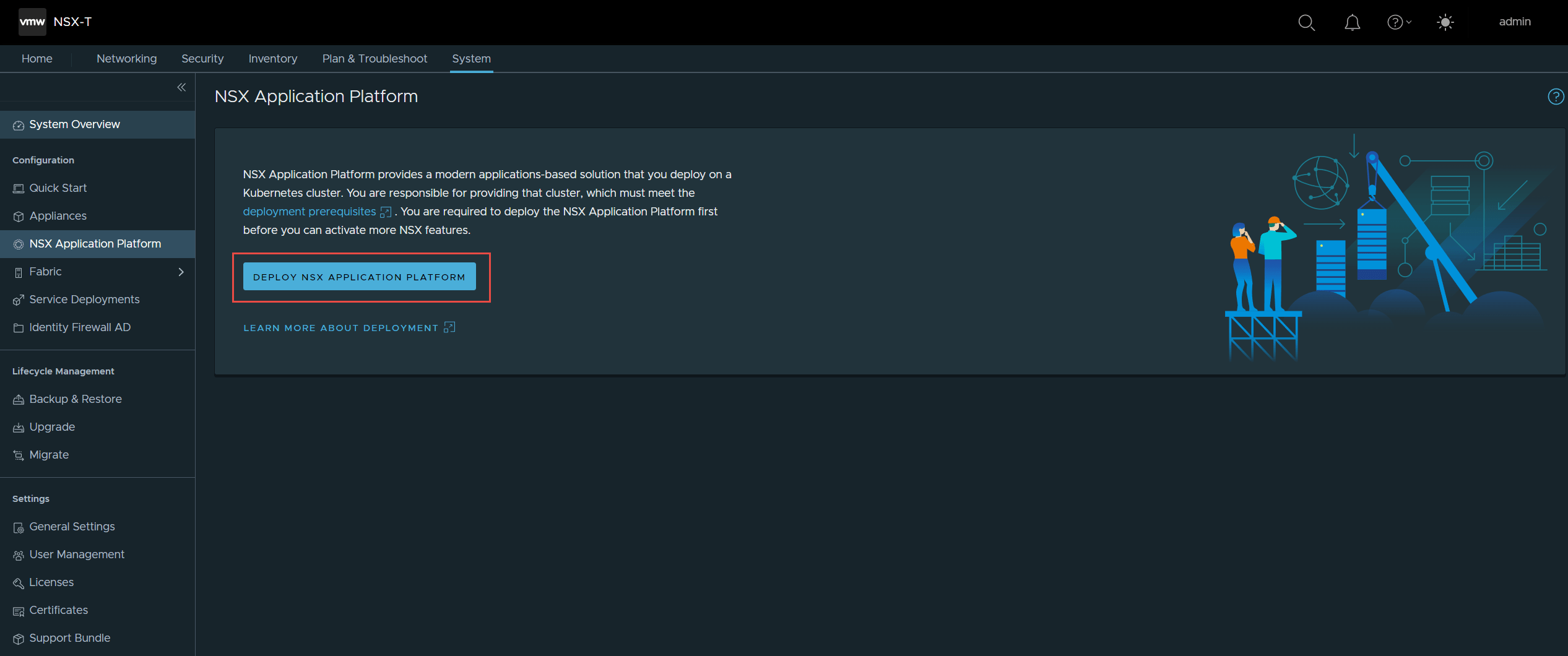
Task: Click the Service Deployments icon
Action: click(x=19, y=300)
